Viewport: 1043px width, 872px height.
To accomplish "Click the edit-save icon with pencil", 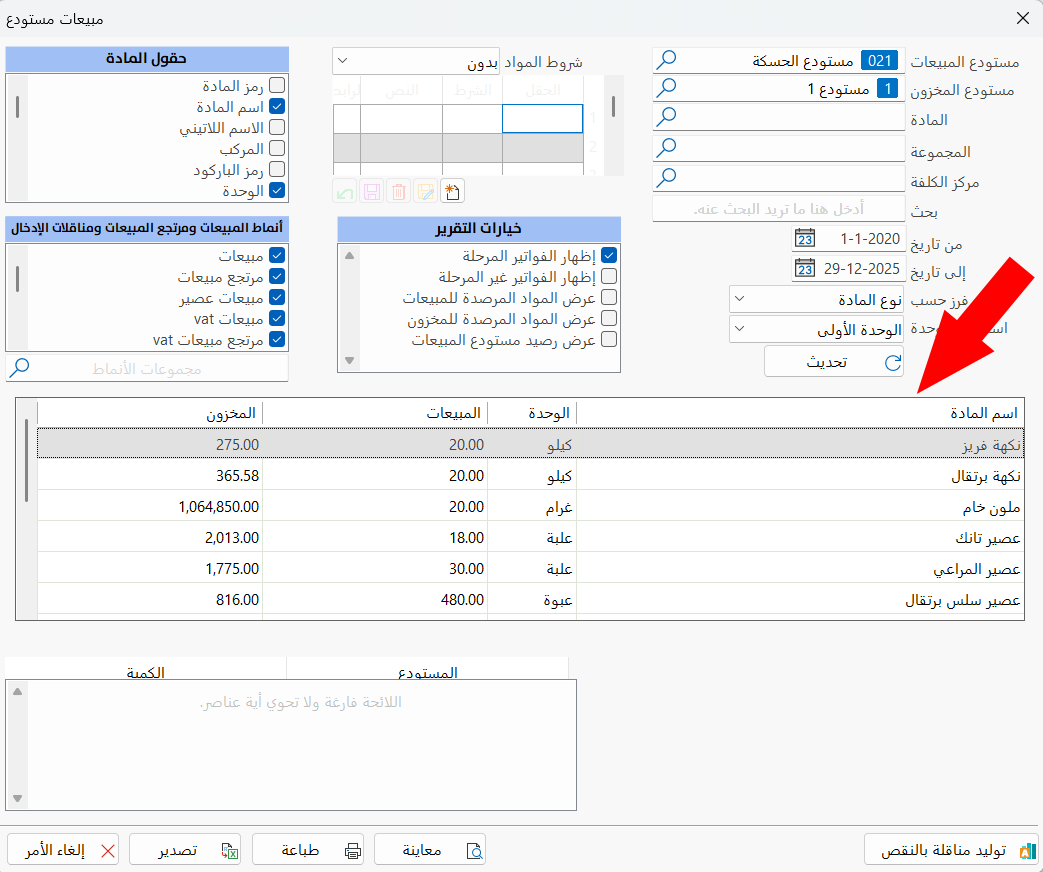I will pos(425,192).
